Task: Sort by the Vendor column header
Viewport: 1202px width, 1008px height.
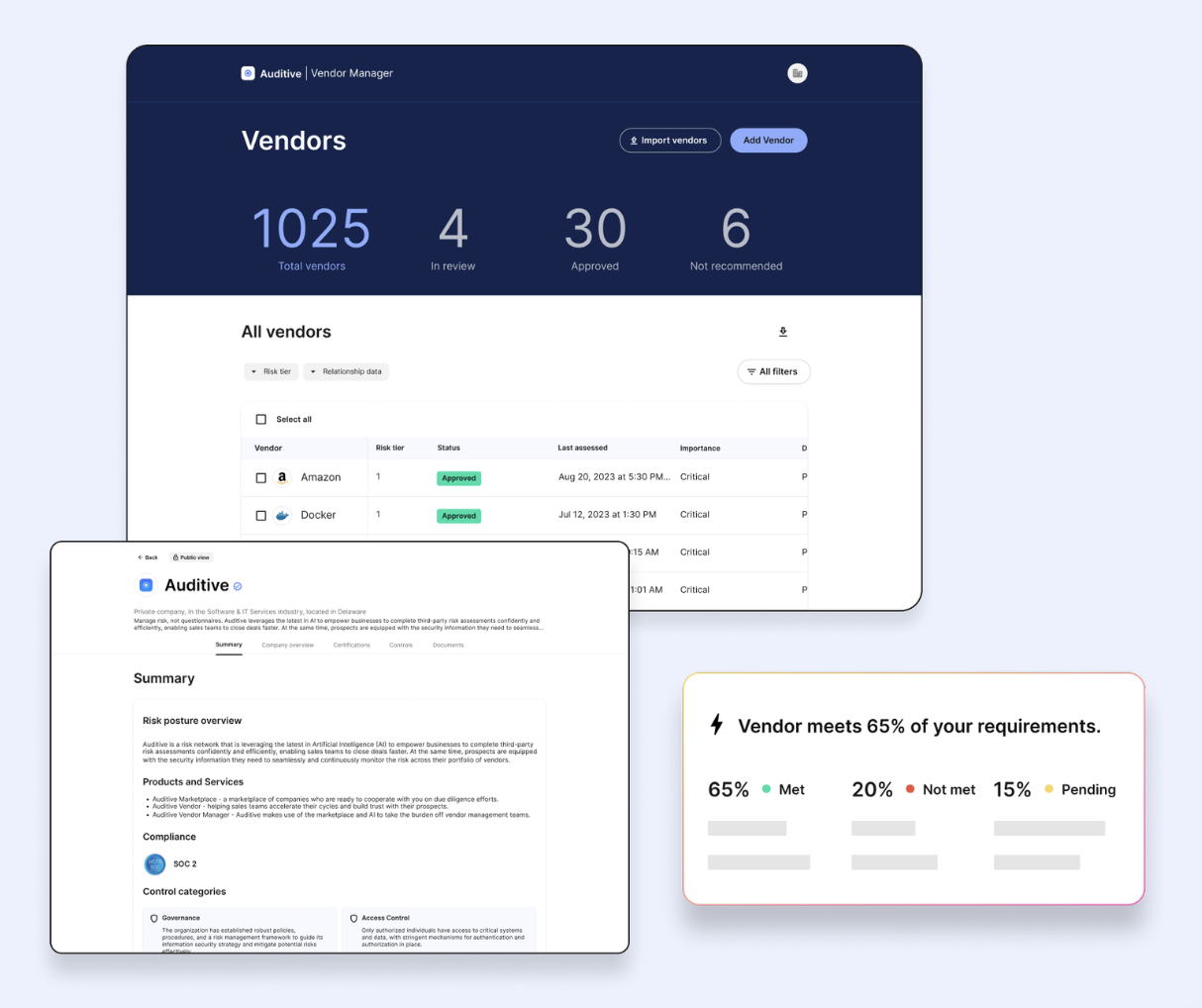Action: pos(268,448)
